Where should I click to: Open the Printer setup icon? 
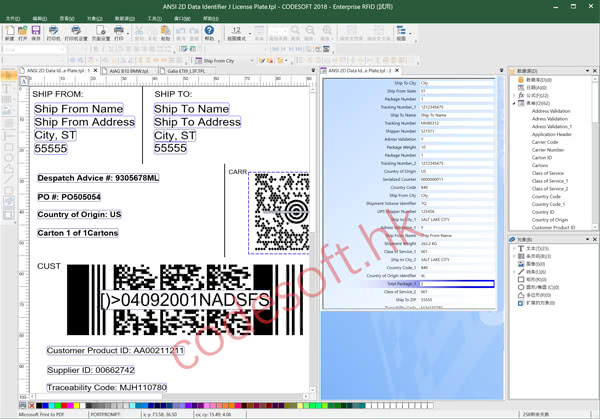[76, 31]
